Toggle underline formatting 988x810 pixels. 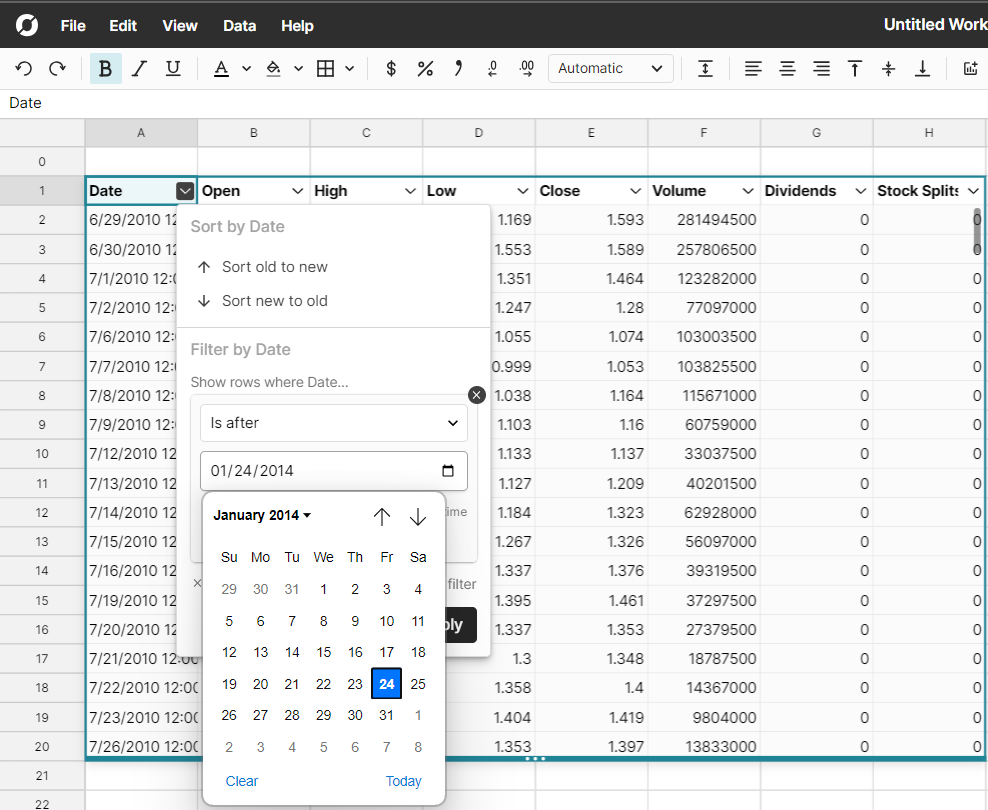[x=173, y=68]
